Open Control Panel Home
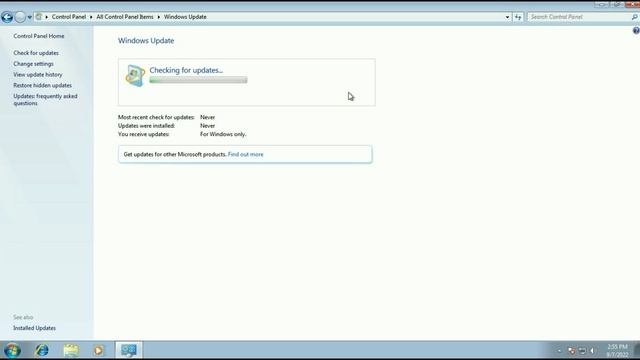This screenshot has height=360, width=640. tap(39, 36)
